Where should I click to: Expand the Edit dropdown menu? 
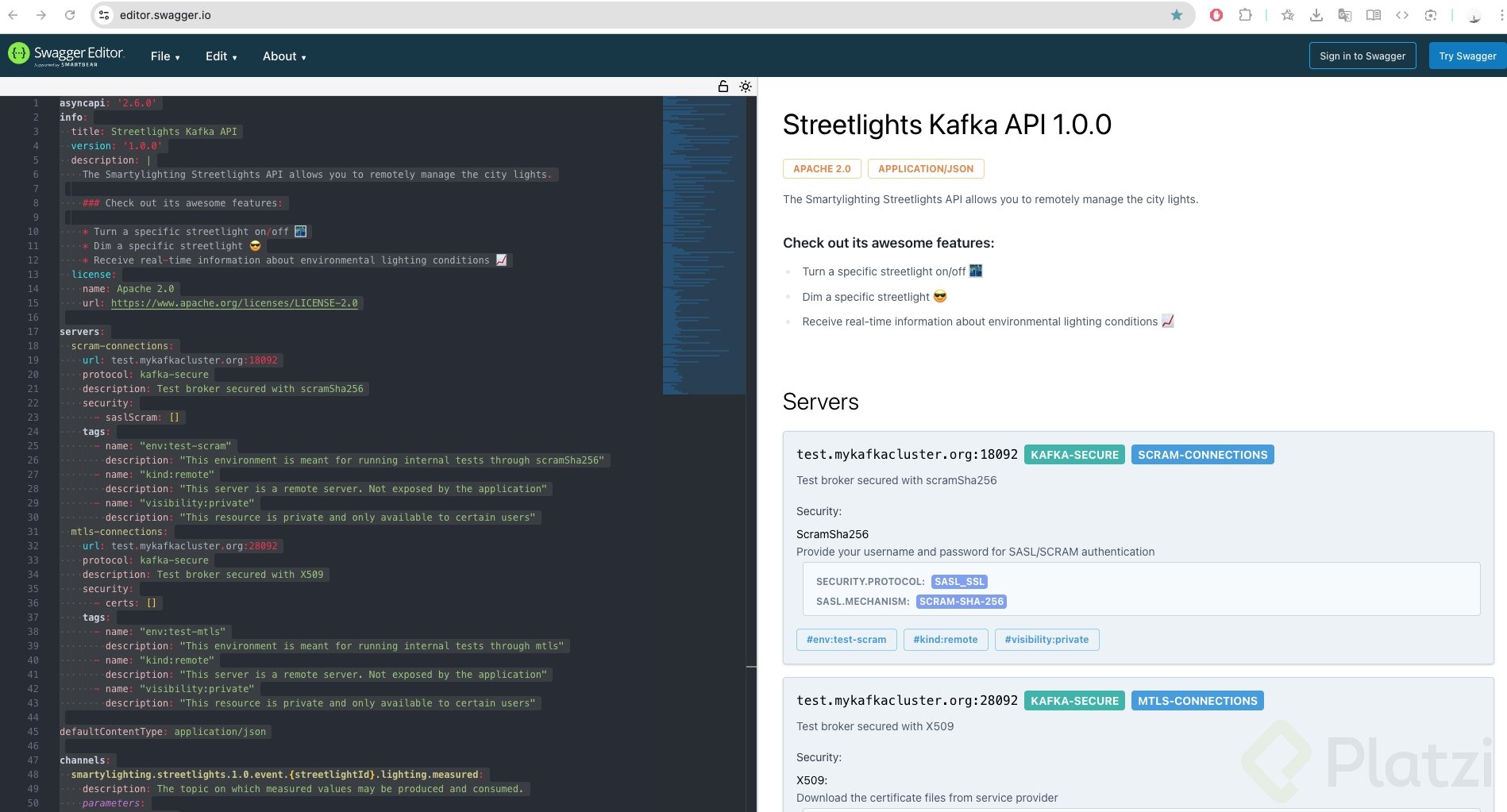(x=221, y=56)
